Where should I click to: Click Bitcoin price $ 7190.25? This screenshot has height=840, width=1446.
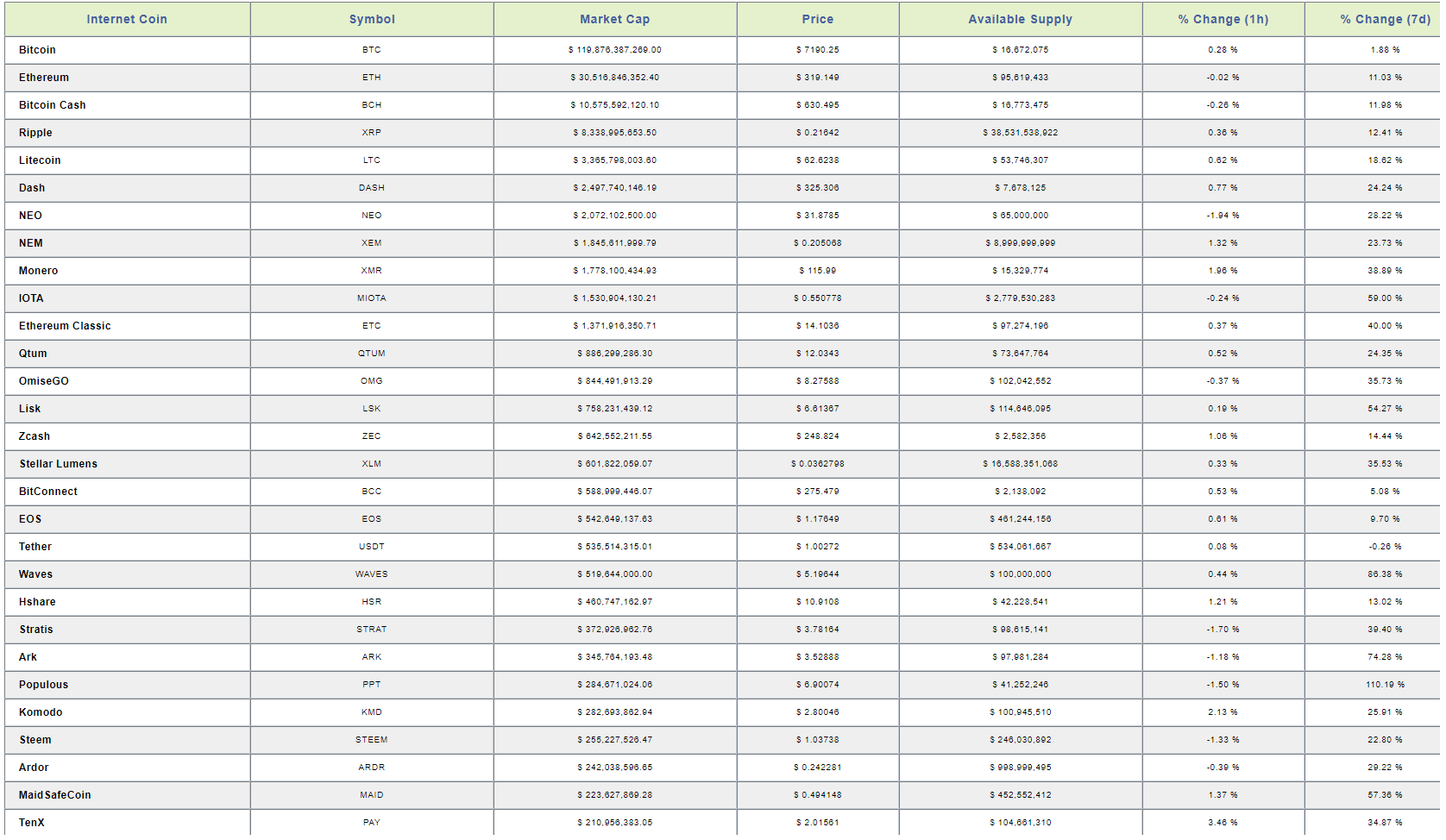coord(818,50)
